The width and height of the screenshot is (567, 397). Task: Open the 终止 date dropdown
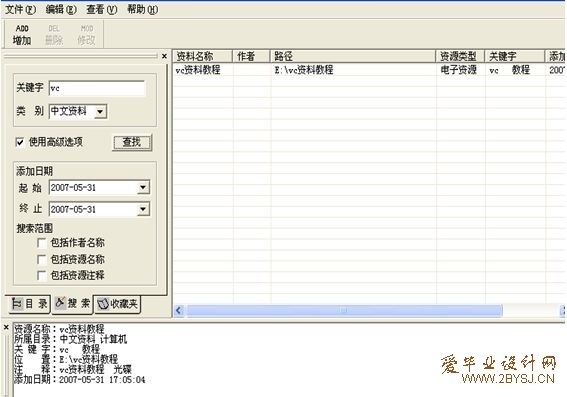(143, 209)
